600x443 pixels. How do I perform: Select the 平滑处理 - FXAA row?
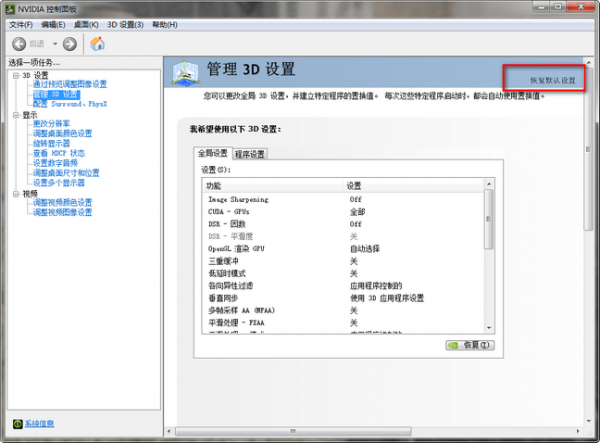click(x=343, y=322)
